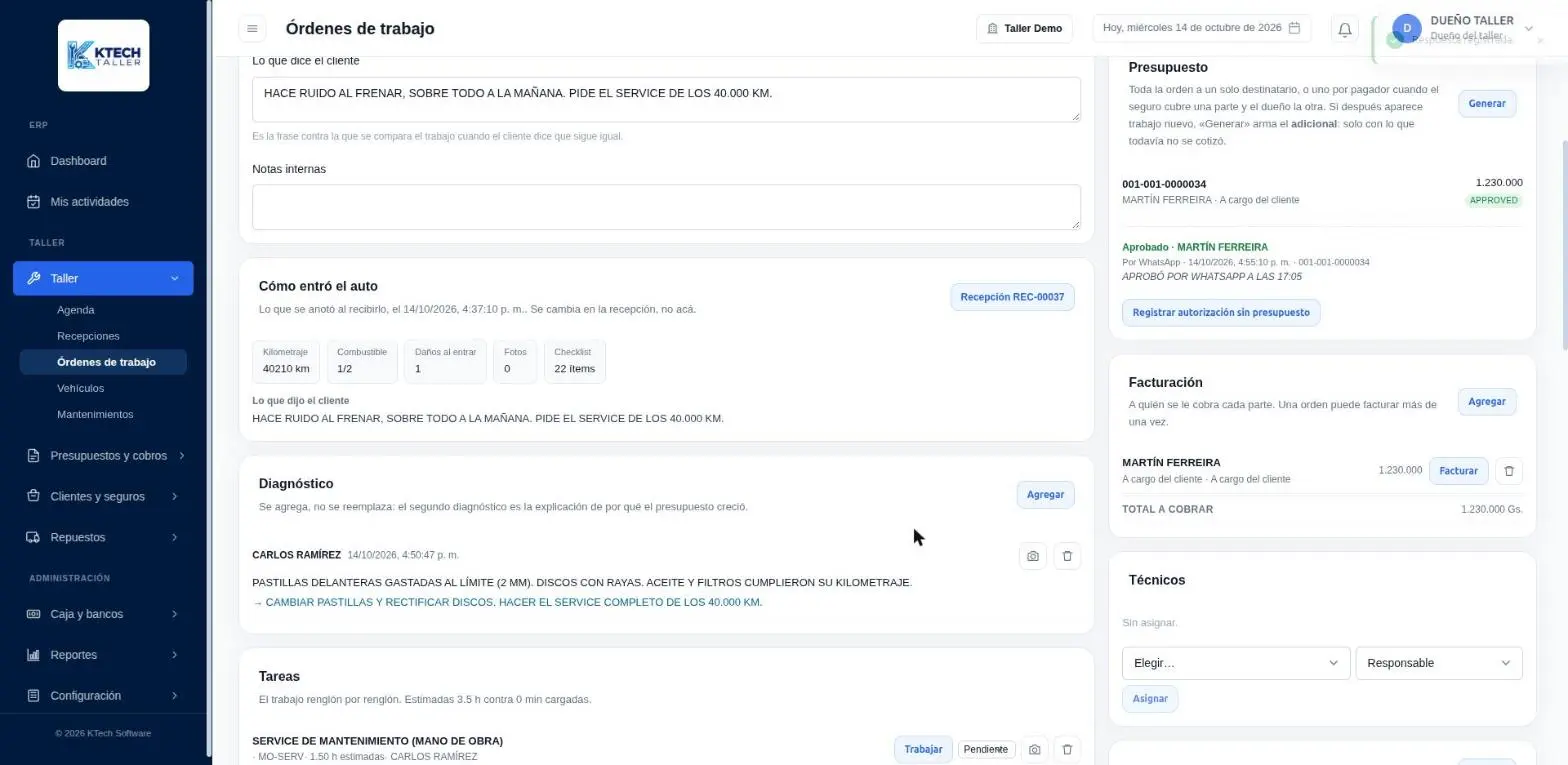Click Registrar autorización sin presupuesto
The image size is (1568, 765).
pos(1221,313)
